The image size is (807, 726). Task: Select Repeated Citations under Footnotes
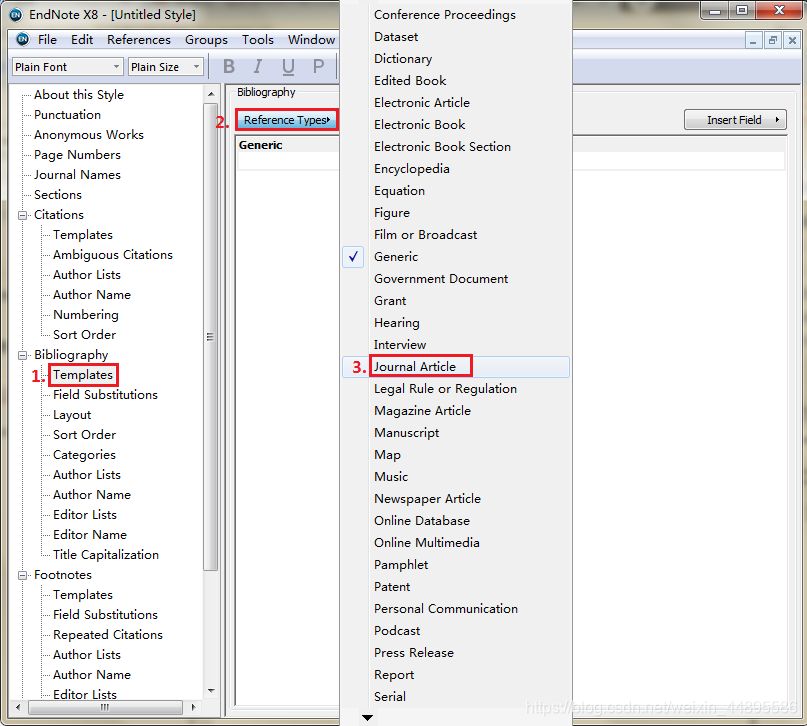(108, 635)
